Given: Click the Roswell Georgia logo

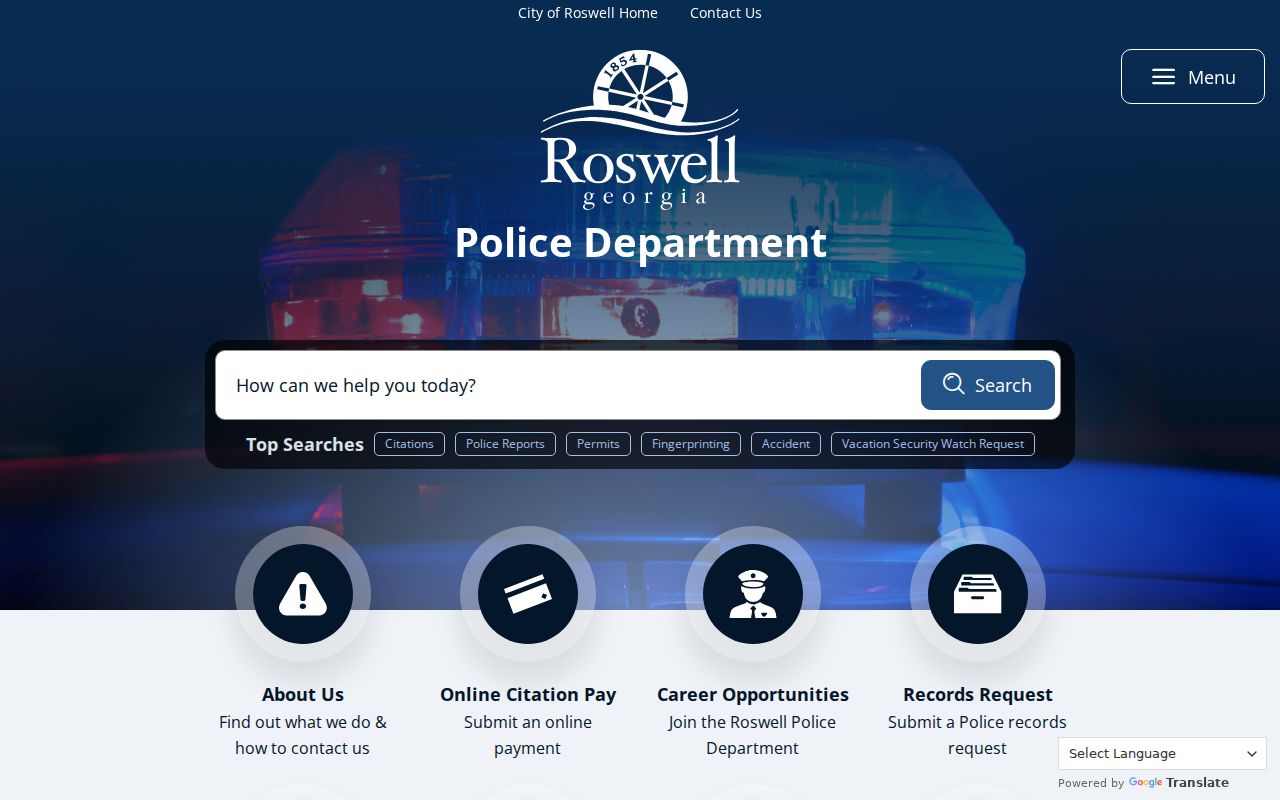Looking at the screenshot, I should tap(640, 129).
